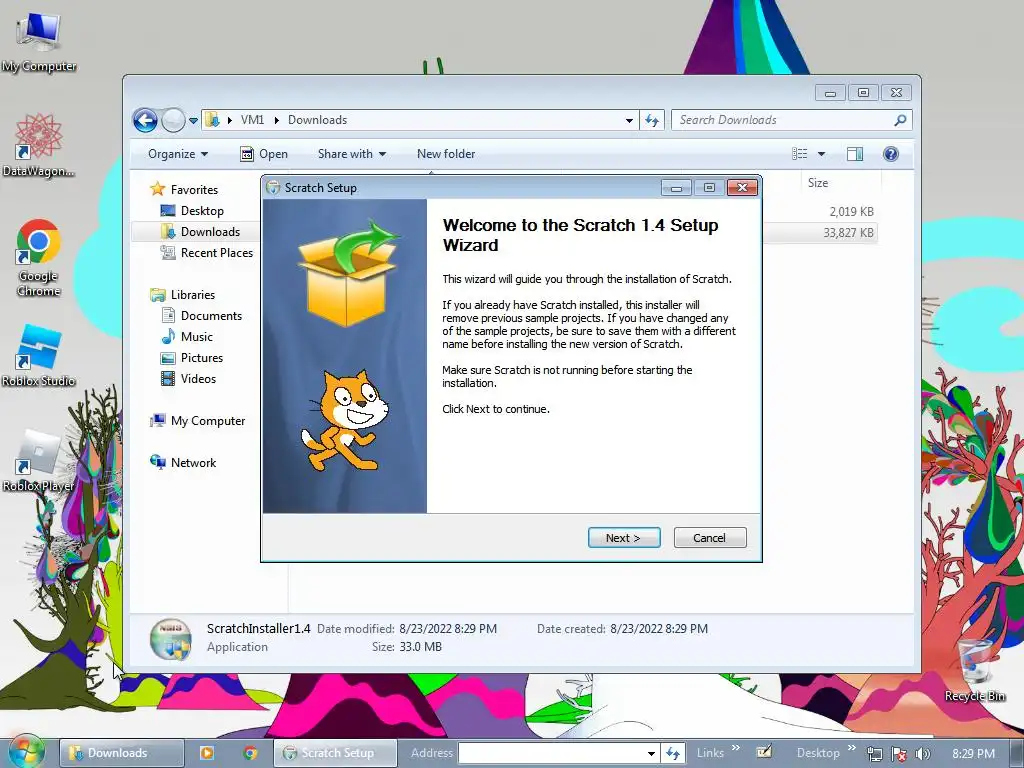Click the network tray icon

[x=875, y=754]
